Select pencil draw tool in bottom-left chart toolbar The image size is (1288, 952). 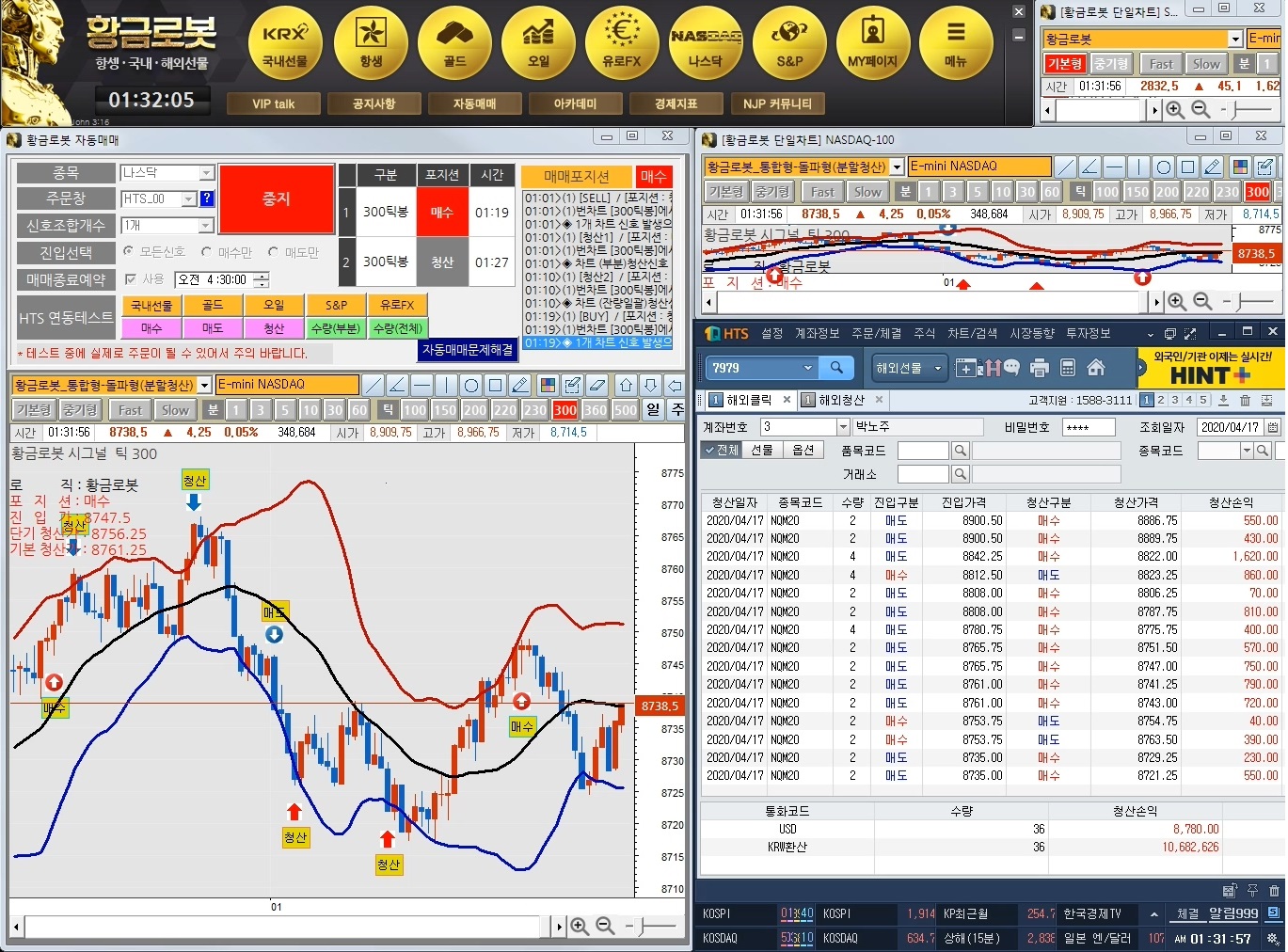(519, 385)
